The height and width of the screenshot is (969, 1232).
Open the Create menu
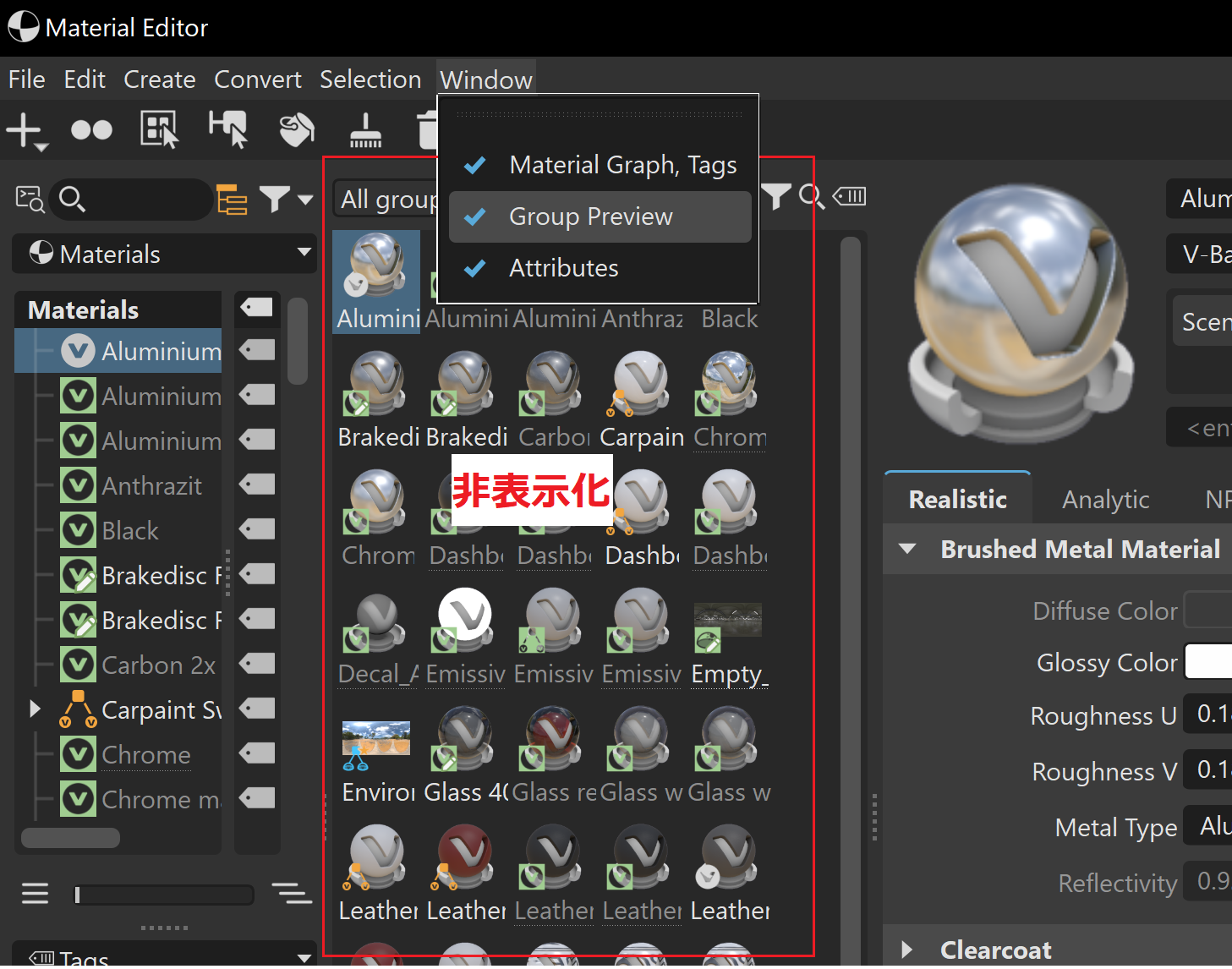coord(160,79)
